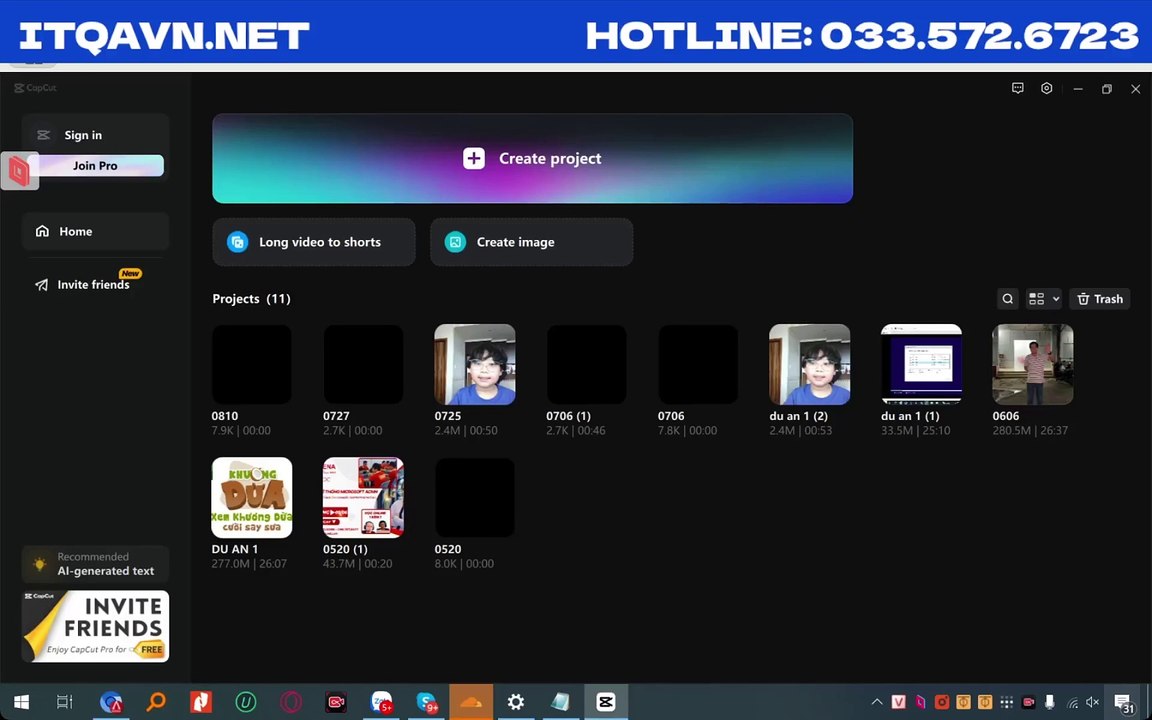The image size is (1152, 720).
Task: Show hidden system tray icons
Action: click(x=877, y=702)
